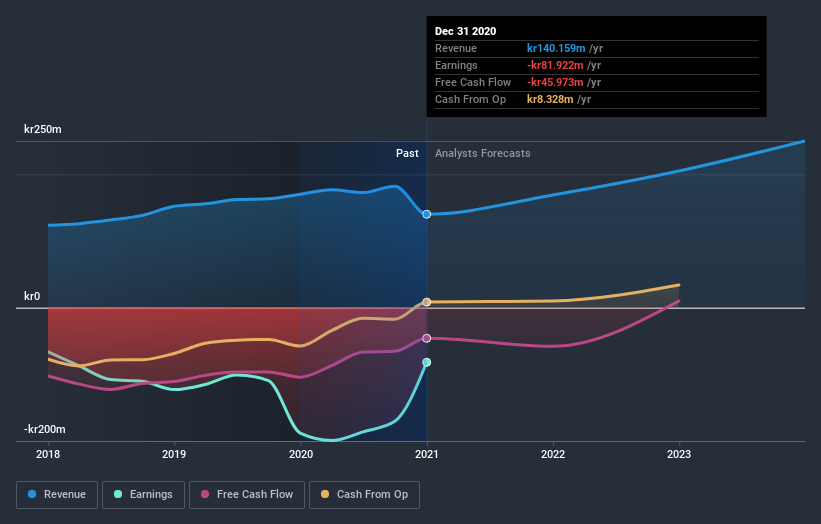The image size is (821, 524).
Task: Toggle the Cash From Op legend button
Action: (x=364, y=495)
